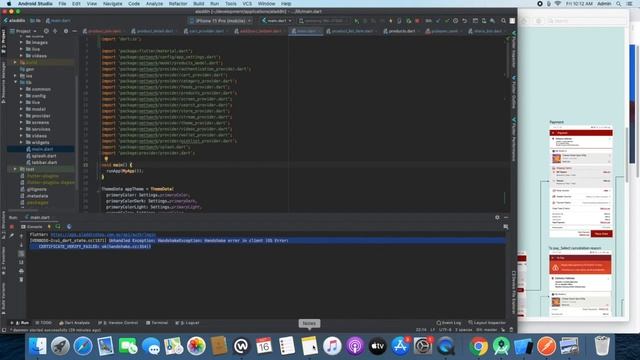Select main.dart in the project tree
Screen dimensions: 640x360
[42, 149]
